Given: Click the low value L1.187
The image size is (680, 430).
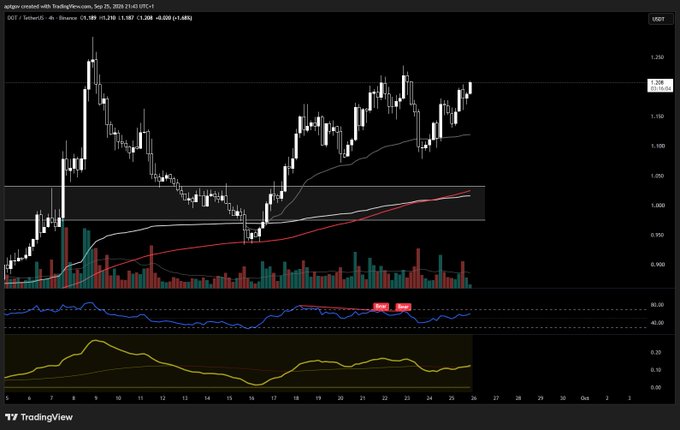Looking at the screenshot, I should tap(126, 18).
